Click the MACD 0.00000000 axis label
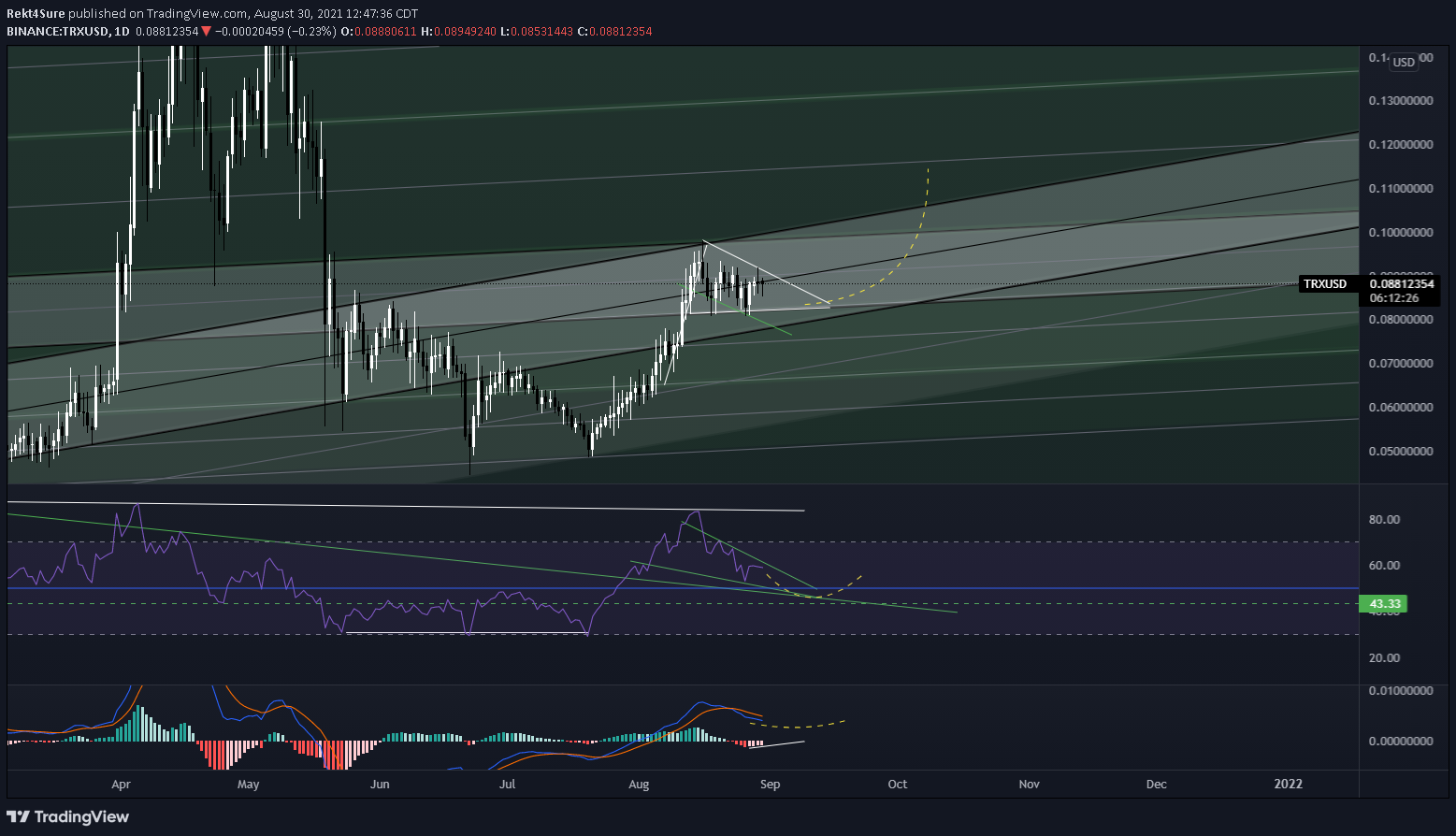 click(x=1400, y=741)
